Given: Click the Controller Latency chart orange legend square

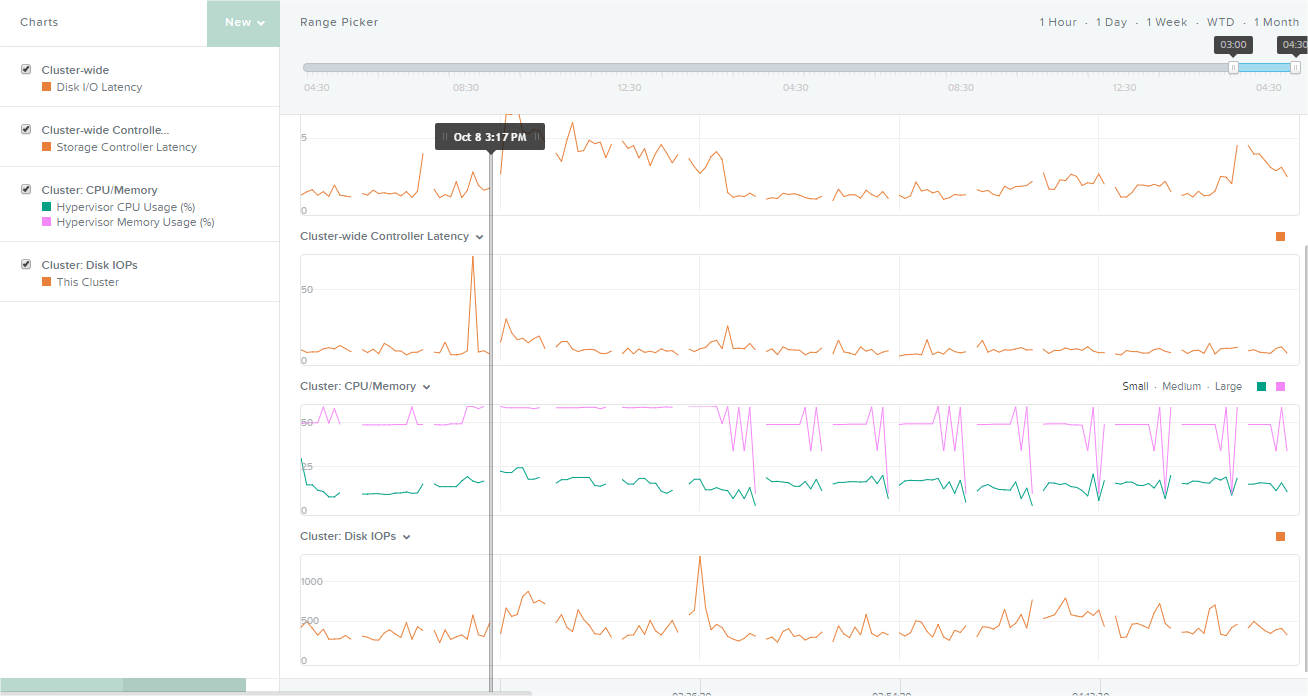Looking at the screenshot, I should [1280, 237].
